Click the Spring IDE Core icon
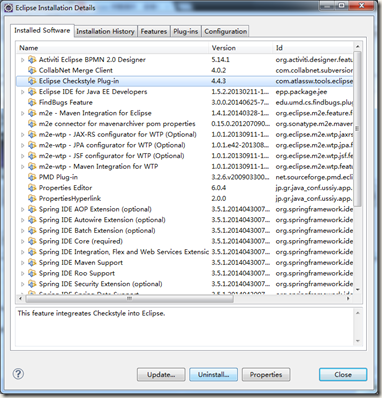Screen dimensions: 382x398 click(32, 241)
